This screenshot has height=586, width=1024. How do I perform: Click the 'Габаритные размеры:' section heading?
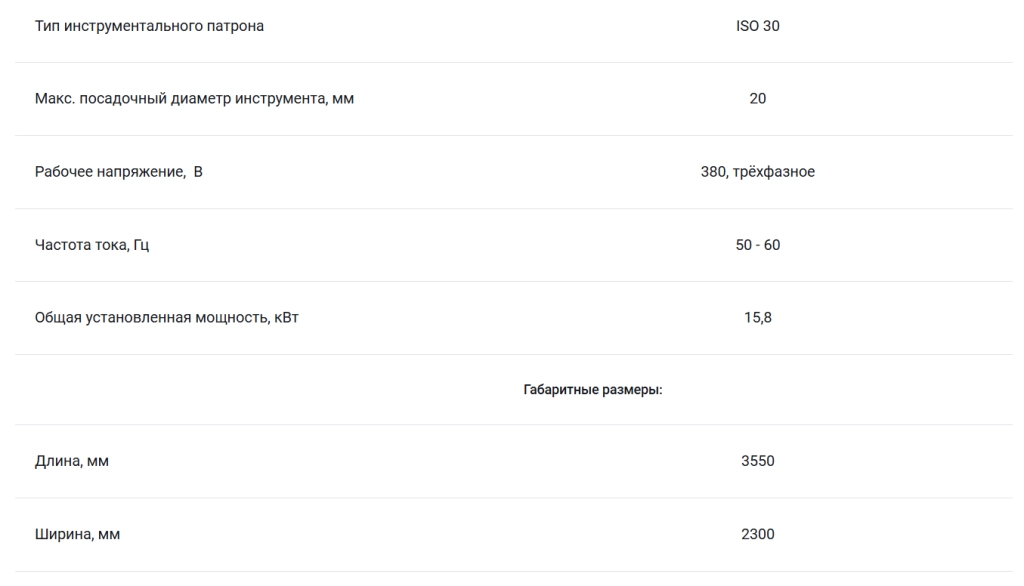point(593,390)
